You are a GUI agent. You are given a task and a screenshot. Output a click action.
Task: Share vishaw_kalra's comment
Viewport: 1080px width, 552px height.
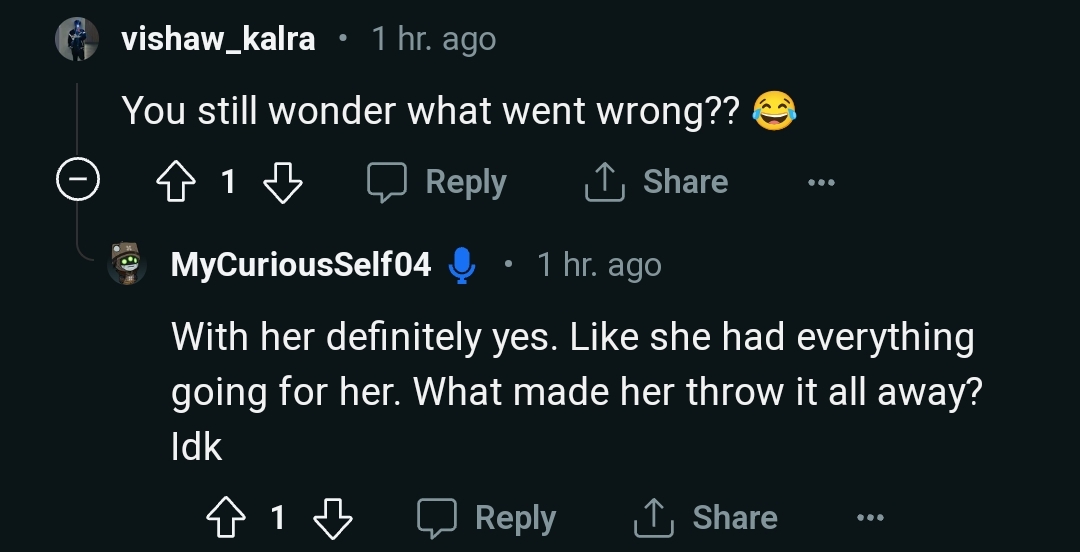pos(657,182)
